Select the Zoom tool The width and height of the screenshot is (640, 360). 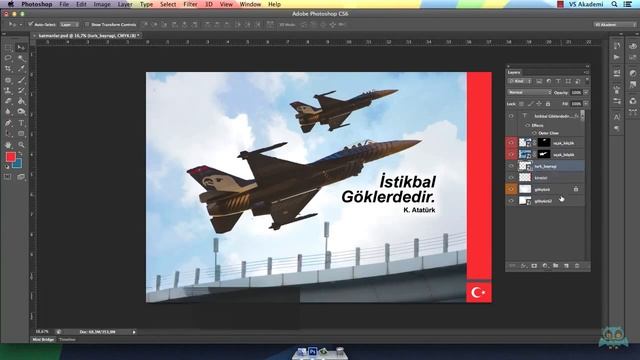[21, 144]
